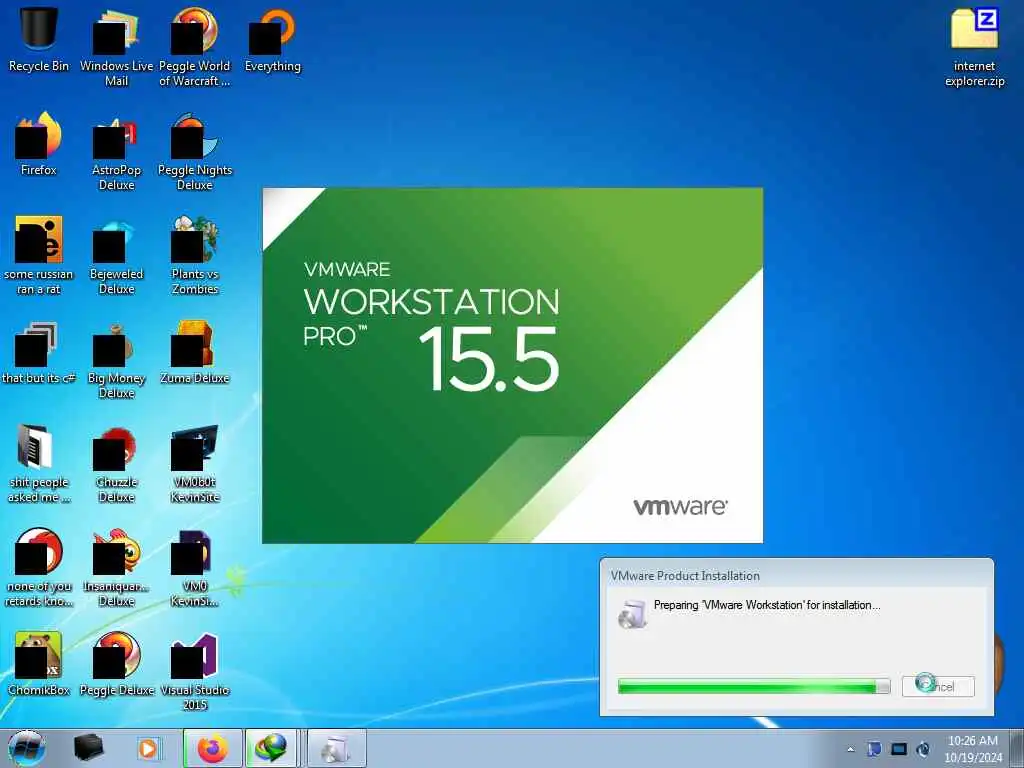Screen dimensions: 1024x768
Task: Select the Plants vs Zombies shortcut
Action: tap(195, 255)
